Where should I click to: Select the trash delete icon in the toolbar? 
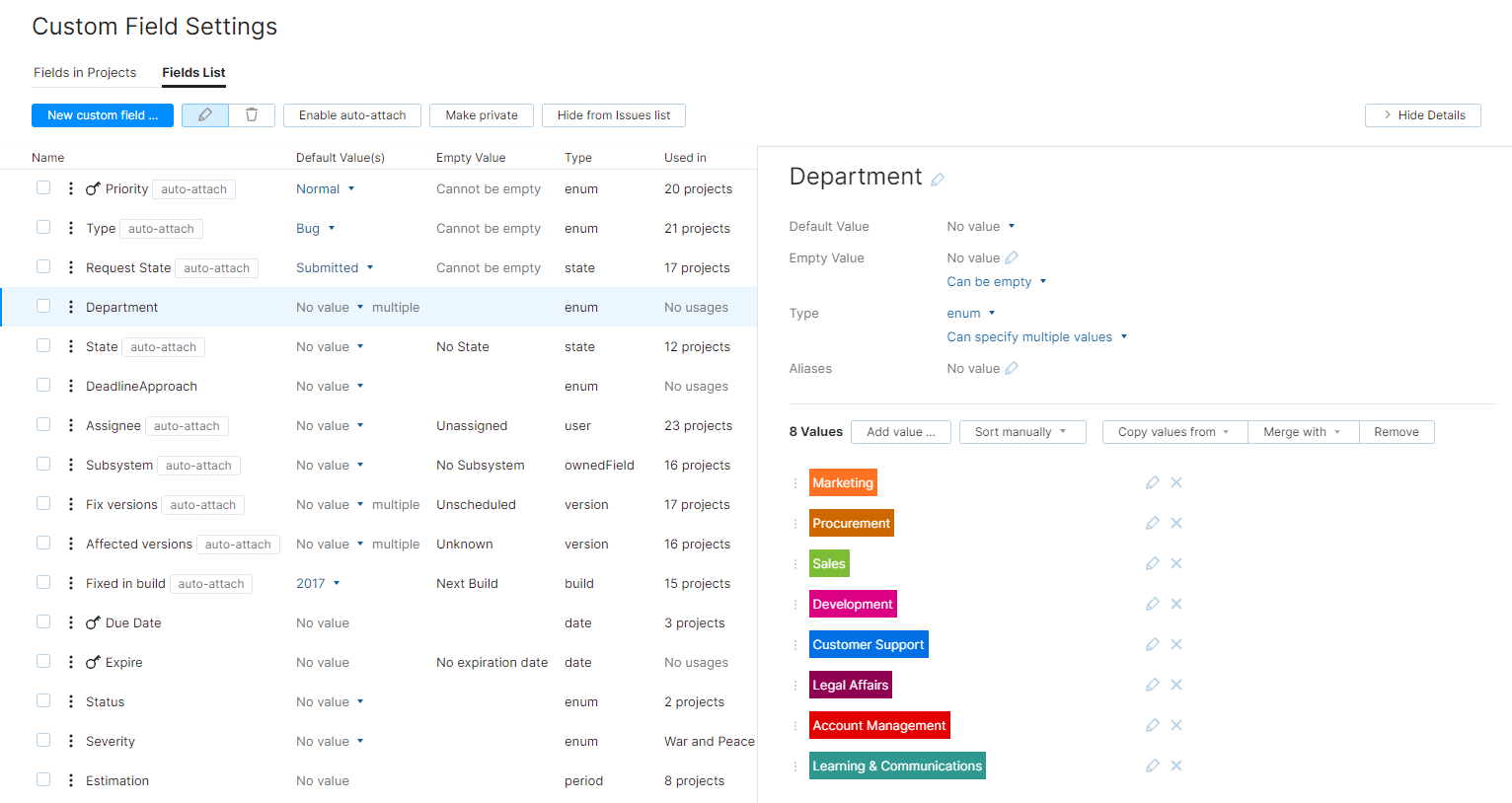[x=252, y=115]
